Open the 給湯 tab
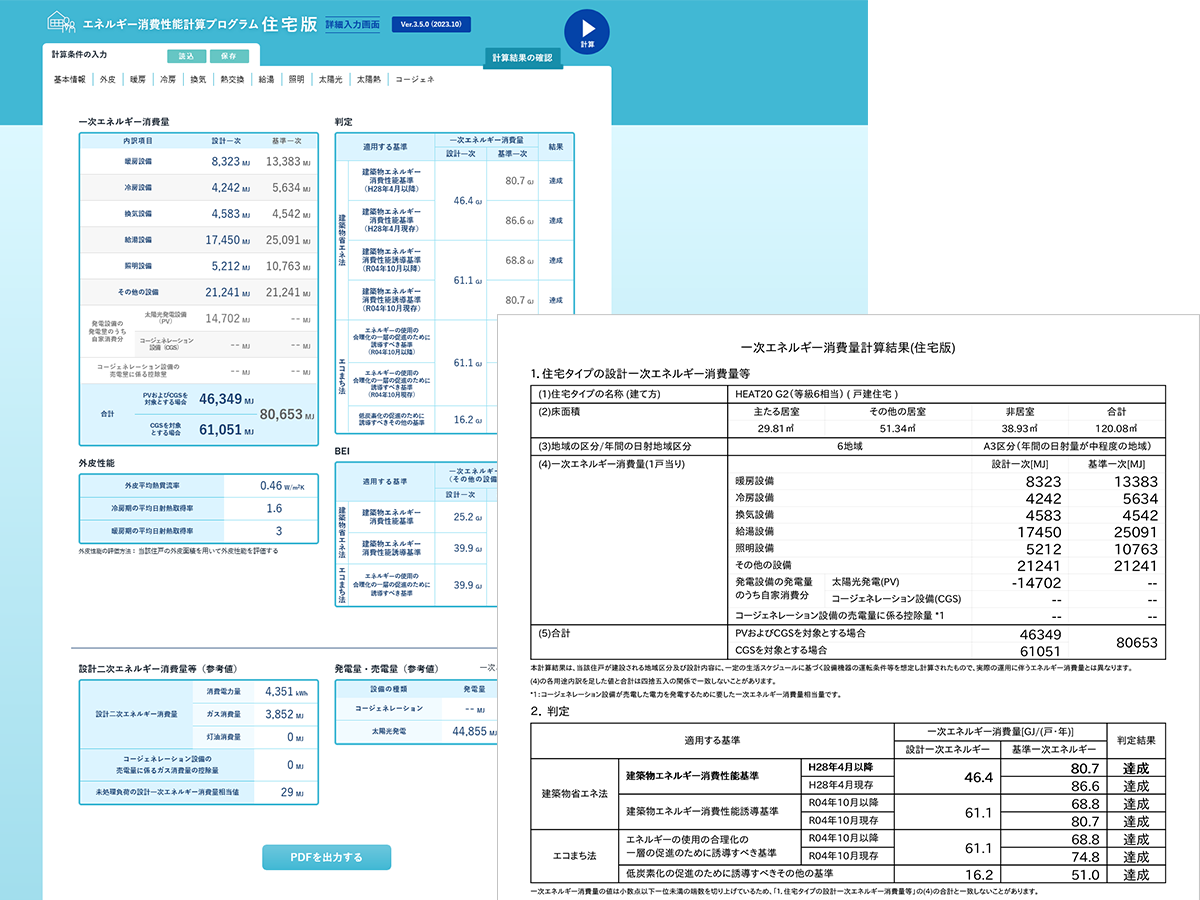 click(x=266, y=79)
